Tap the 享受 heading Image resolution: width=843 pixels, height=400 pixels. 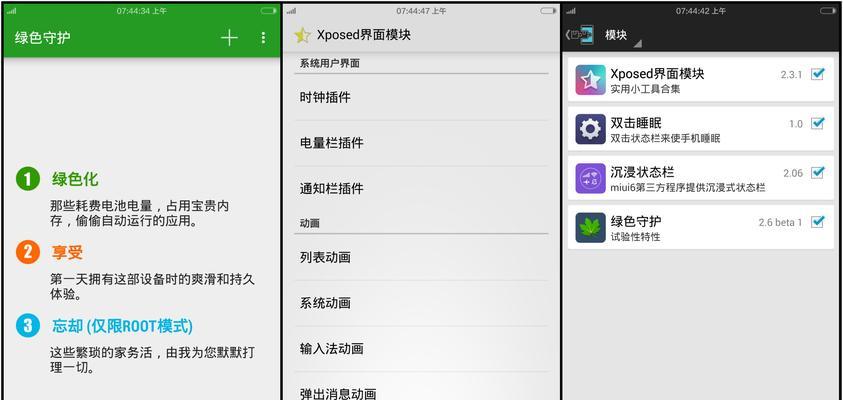coord(67,252)
